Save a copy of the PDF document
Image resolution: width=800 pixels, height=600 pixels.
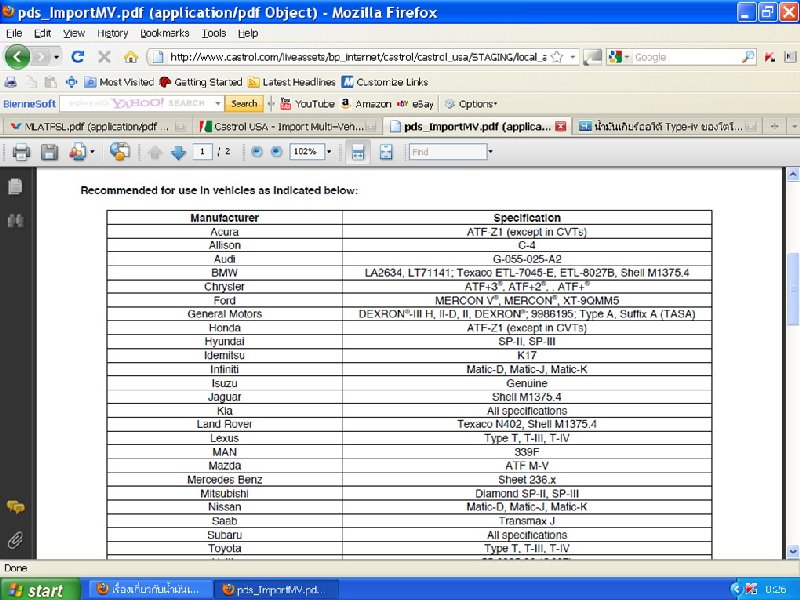pos(49,152)
